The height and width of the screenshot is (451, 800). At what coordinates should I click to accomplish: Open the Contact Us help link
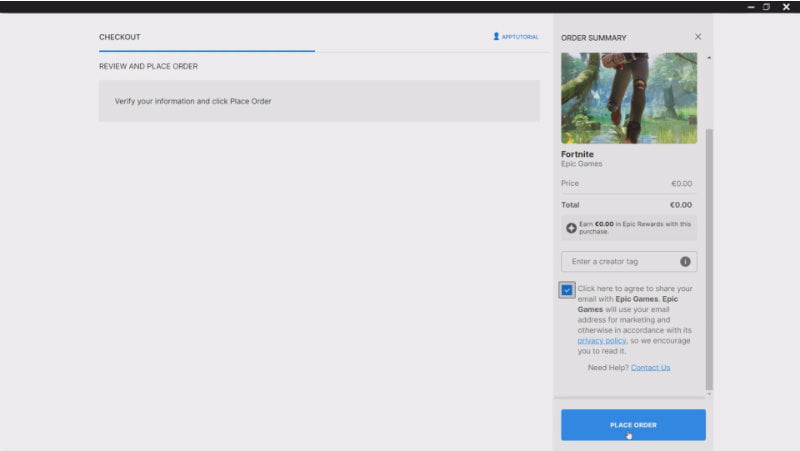coord(650,367)
